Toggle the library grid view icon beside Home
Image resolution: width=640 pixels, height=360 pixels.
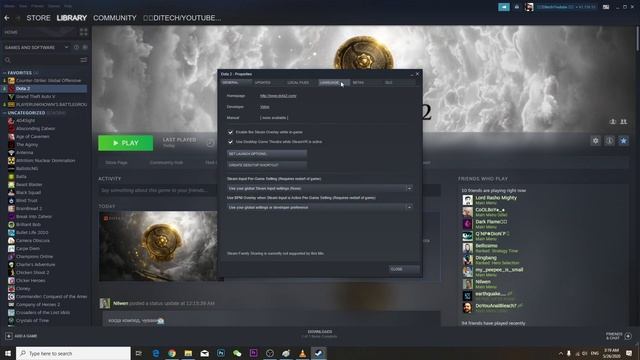[x=84, y=32]
